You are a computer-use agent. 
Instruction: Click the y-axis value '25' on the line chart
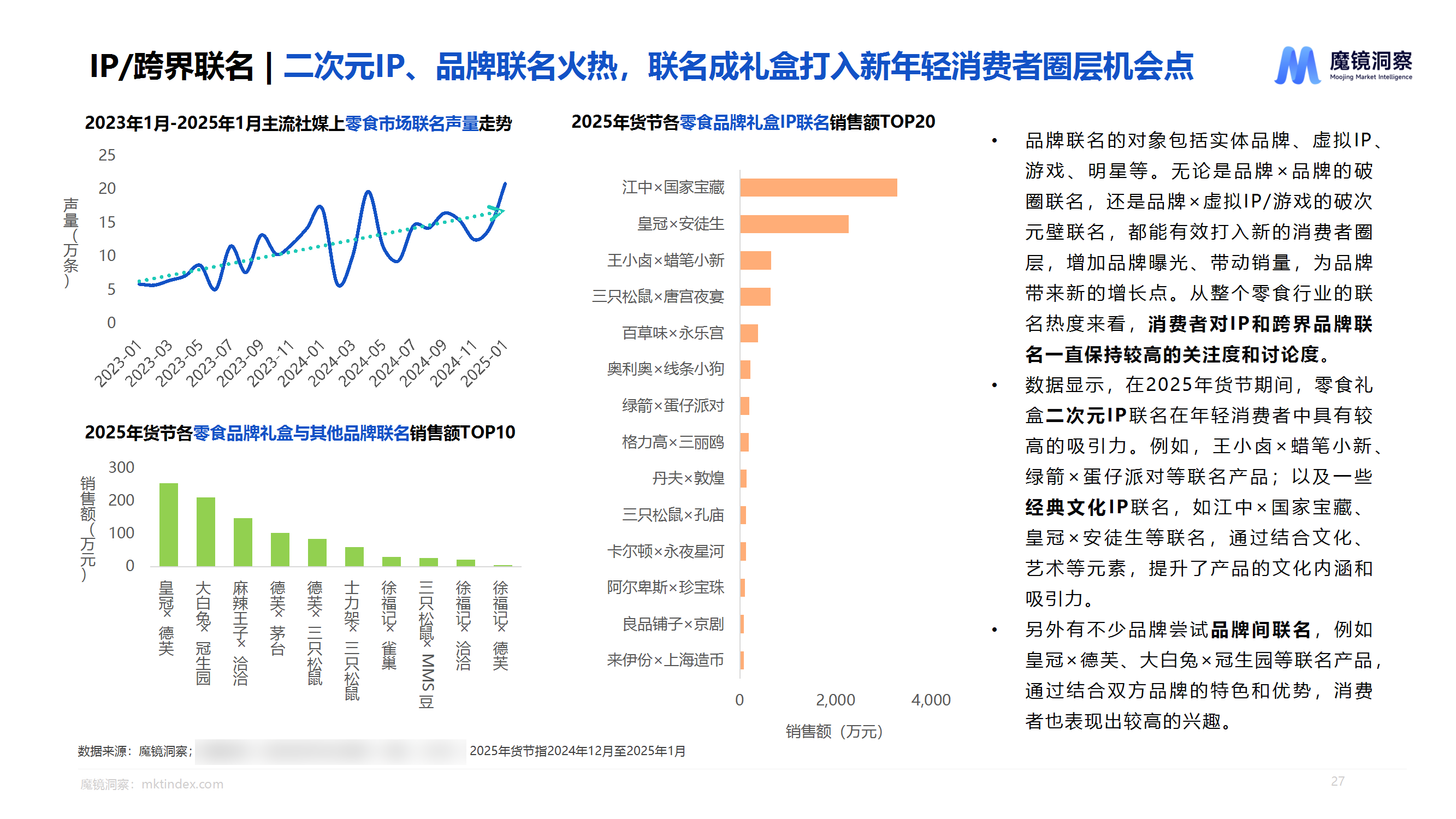pyautogui.click(x=107, y=155)
